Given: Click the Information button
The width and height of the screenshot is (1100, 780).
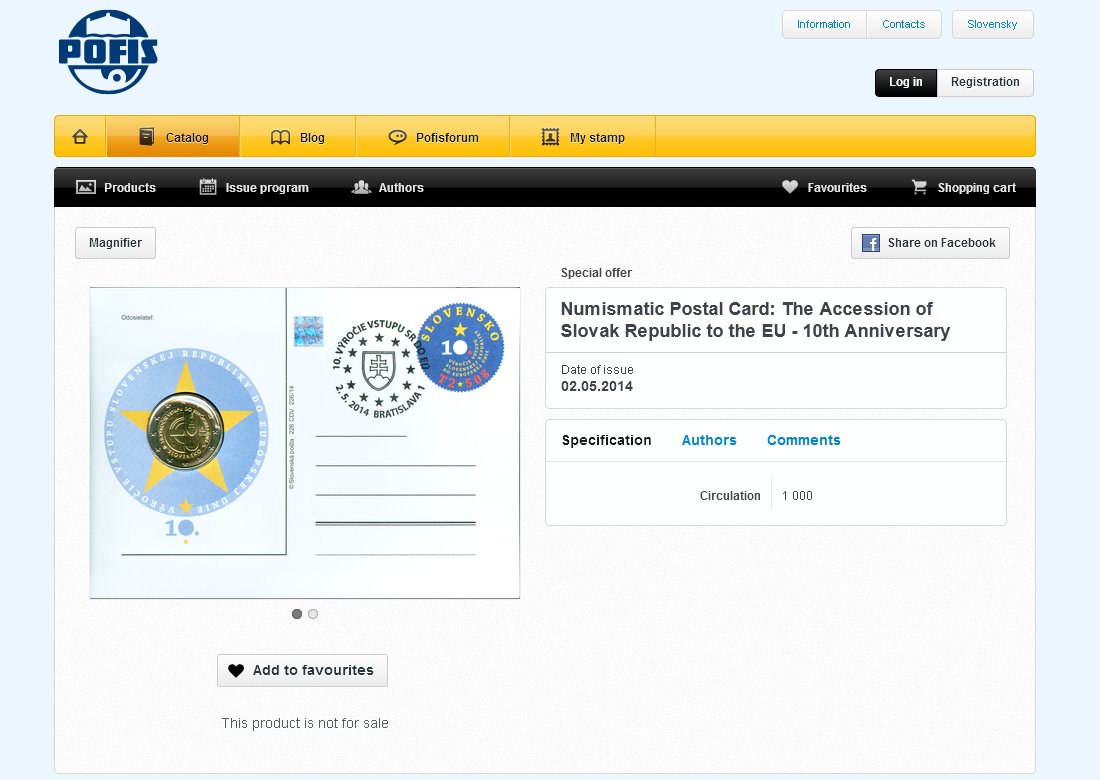Looking at the screenshot, I should coord(824,25).
